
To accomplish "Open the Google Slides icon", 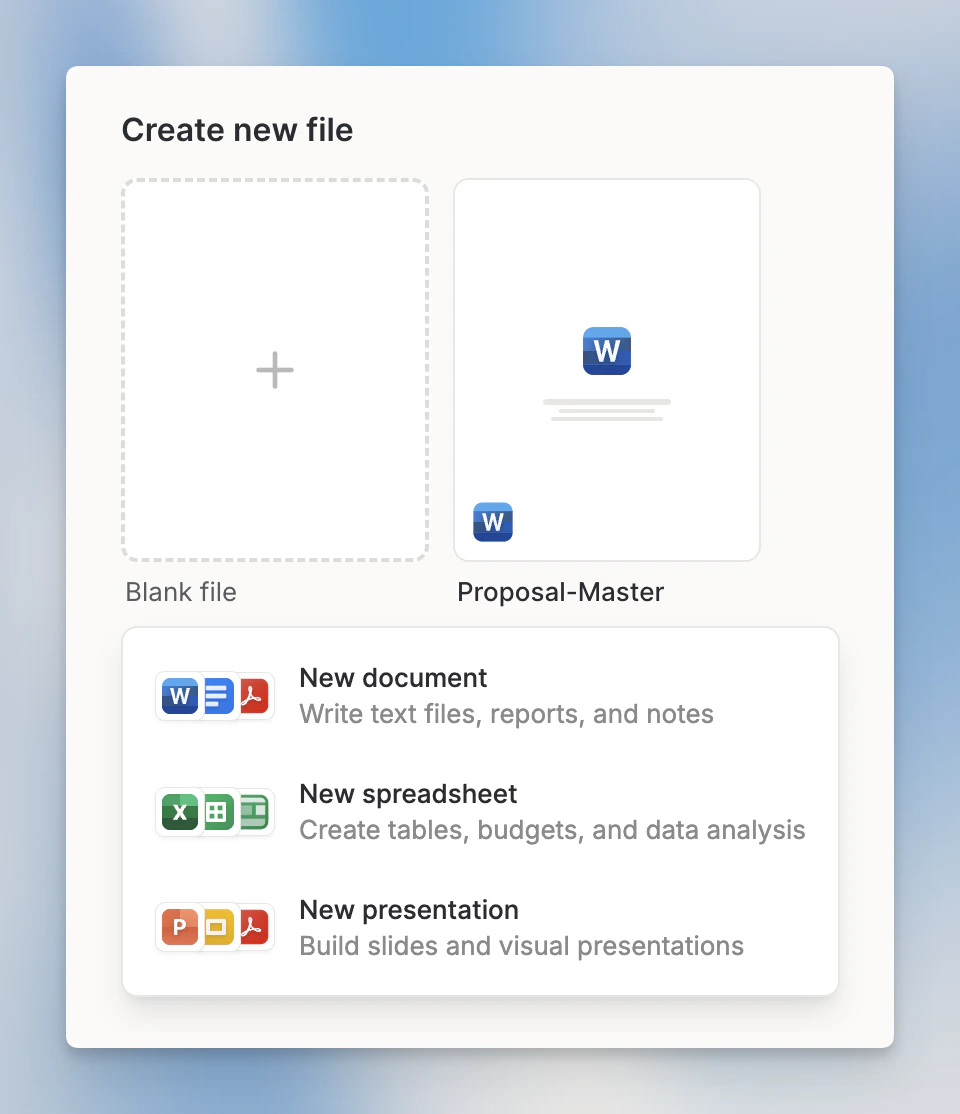I will click(214, 927).
